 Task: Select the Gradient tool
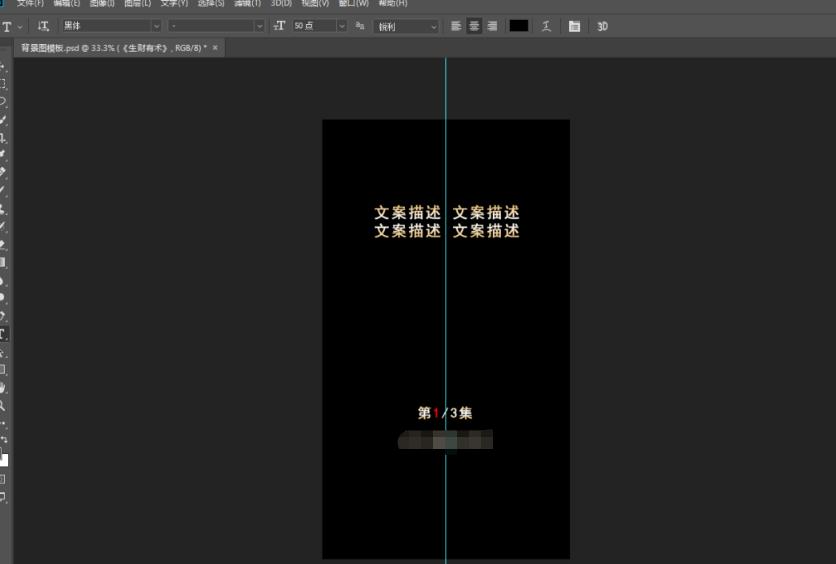pyautogui.click(x=3, y=262)
